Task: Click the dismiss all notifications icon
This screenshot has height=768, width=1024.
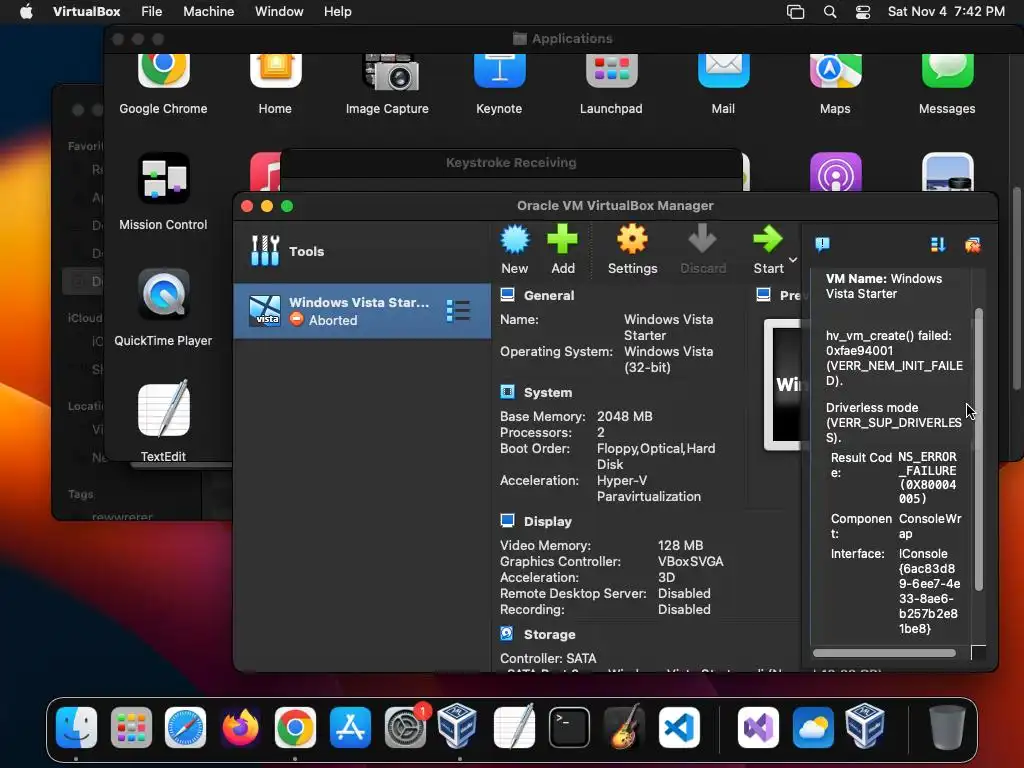Action: (x=972, y=245)
